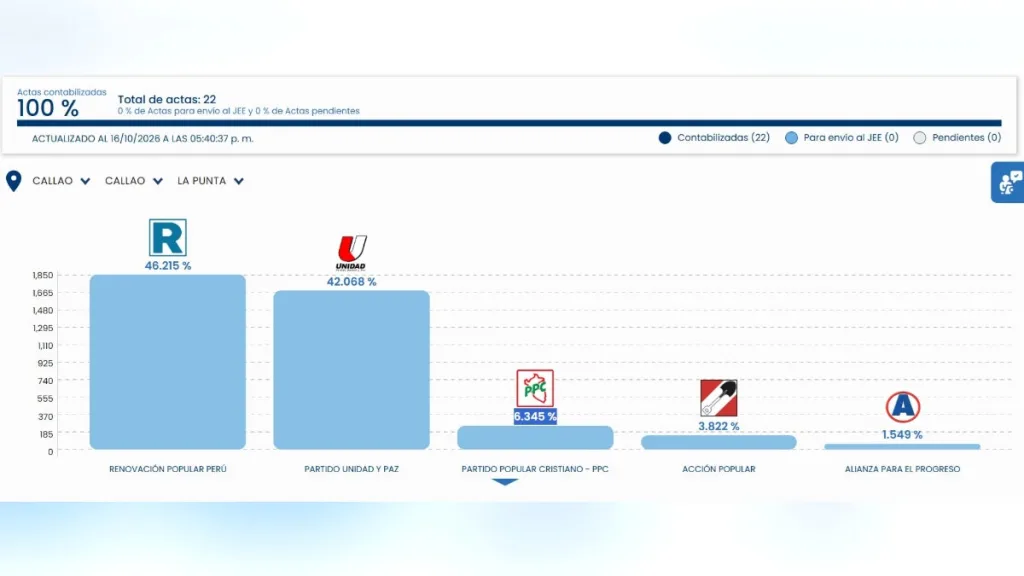The height and width of the screenshot is (576, 1024).
Task: Click the 3.822 % label
Action: [718, 426]
